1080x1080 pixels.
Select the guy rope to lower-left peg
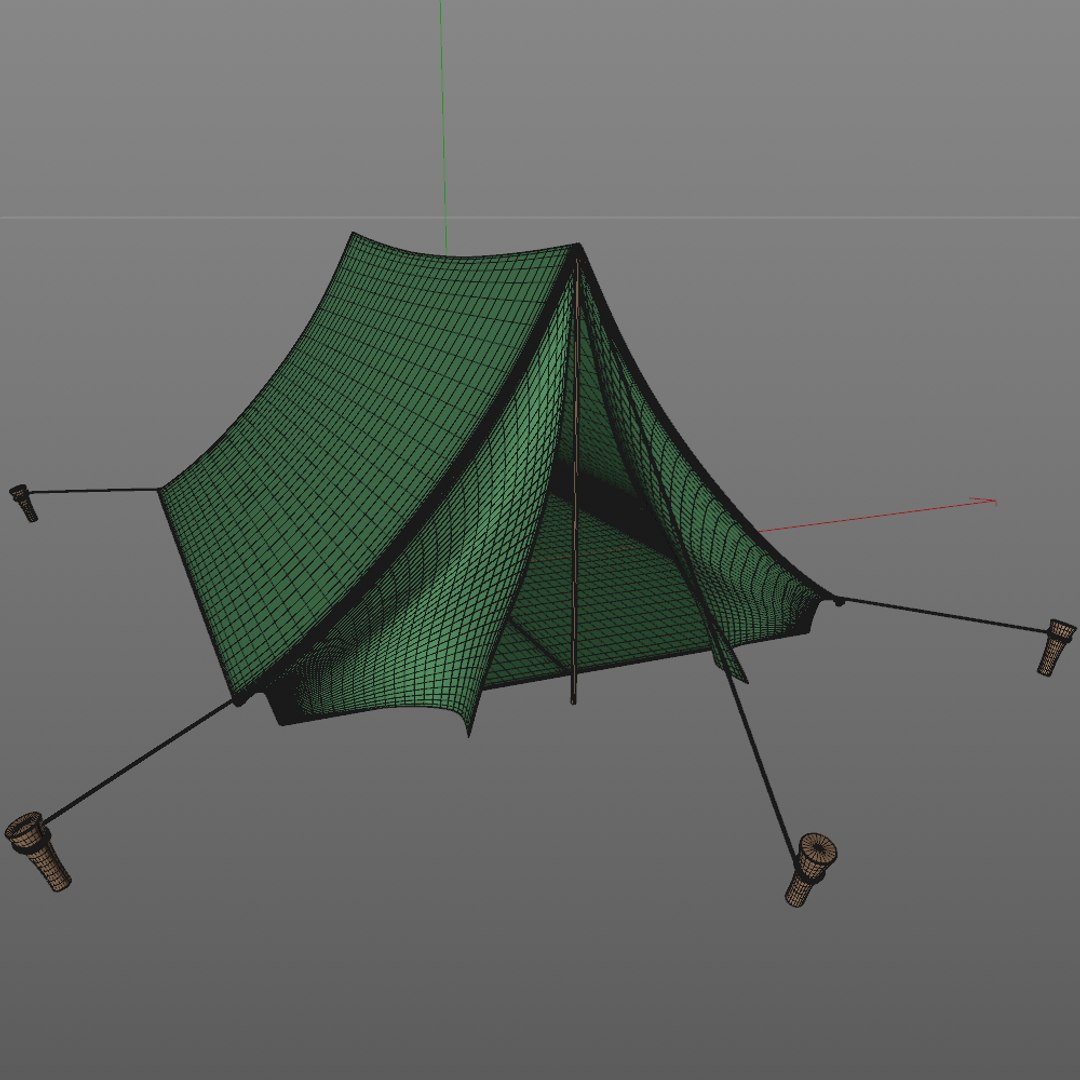pyautogui.click(x=138, y=761)
